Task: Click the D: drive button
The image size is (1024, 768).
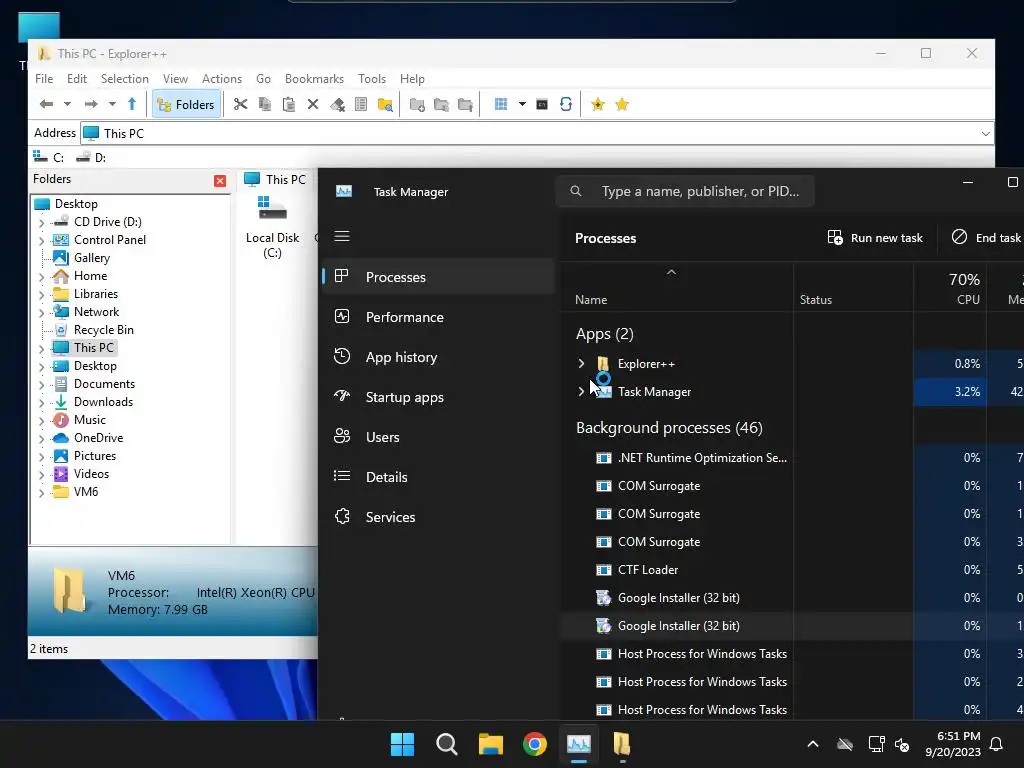Action: click(x=91, y=157)
